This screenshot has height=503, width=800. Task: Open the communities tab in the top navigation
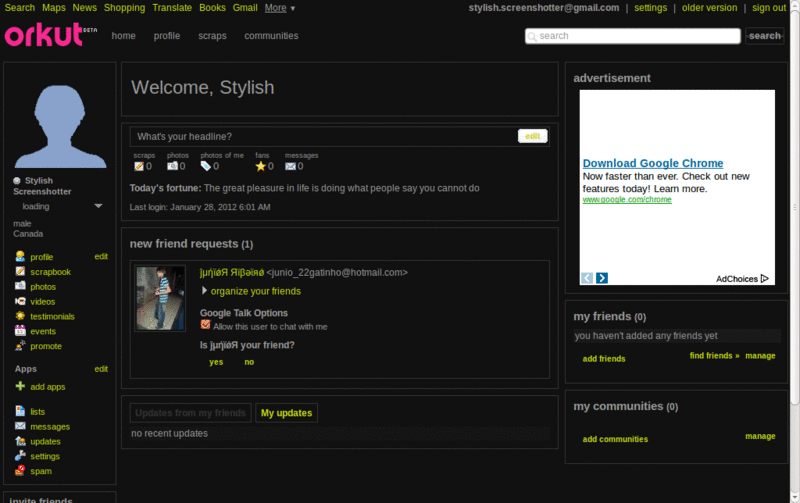pos(271,36)
